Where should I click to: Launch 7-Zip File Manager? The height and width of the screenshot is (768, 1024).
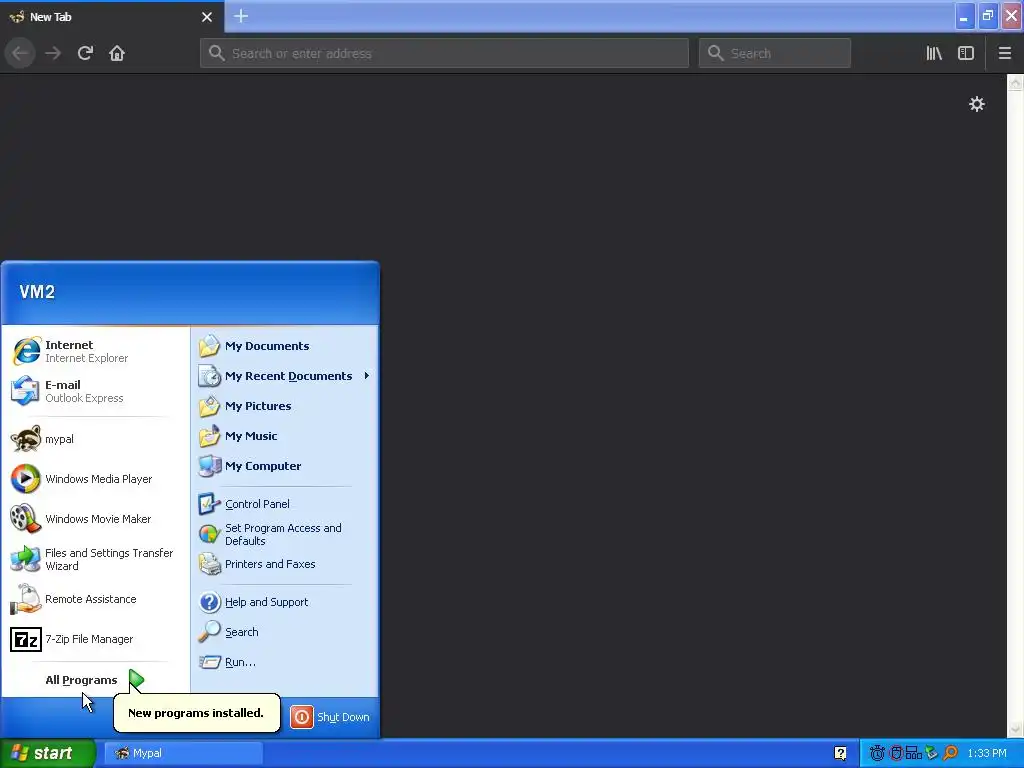95,639
